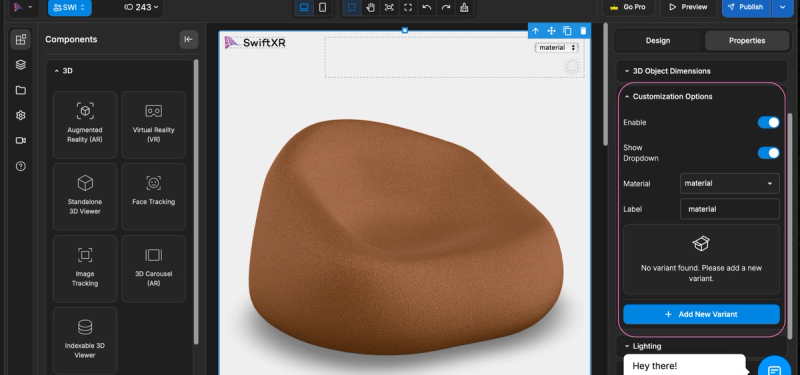Screen dimensions: 800x375
Task: Open the Publish options arrow
Action: [782, 7]
